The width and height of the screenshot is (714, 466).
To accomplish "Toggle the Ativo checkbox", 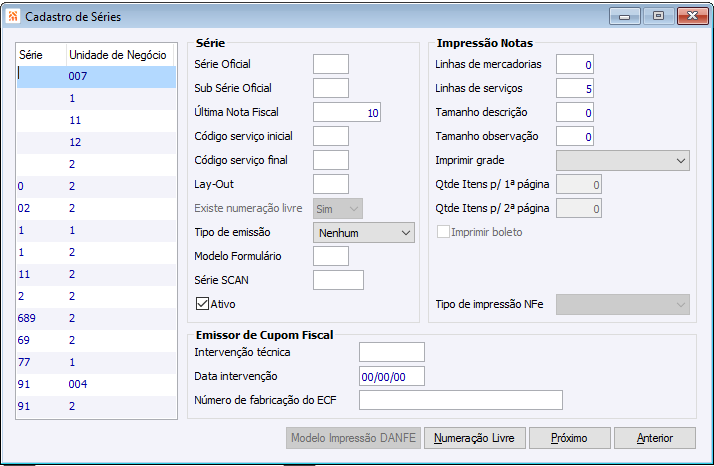I will (x=202, y=302).
